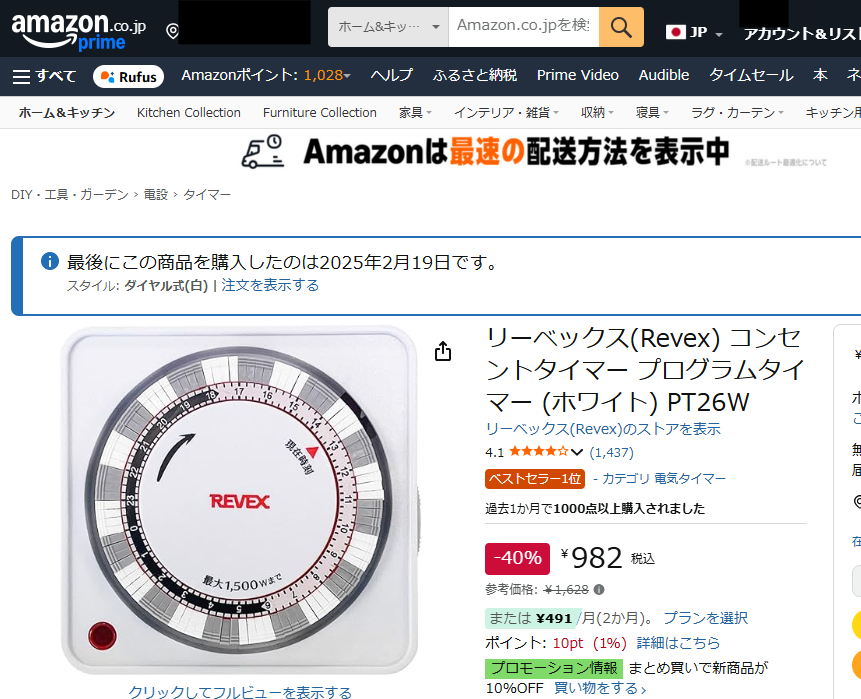Viewport: 861px width, 699px height.
Task: Click the Japan flag language icon
Action: 675,32
